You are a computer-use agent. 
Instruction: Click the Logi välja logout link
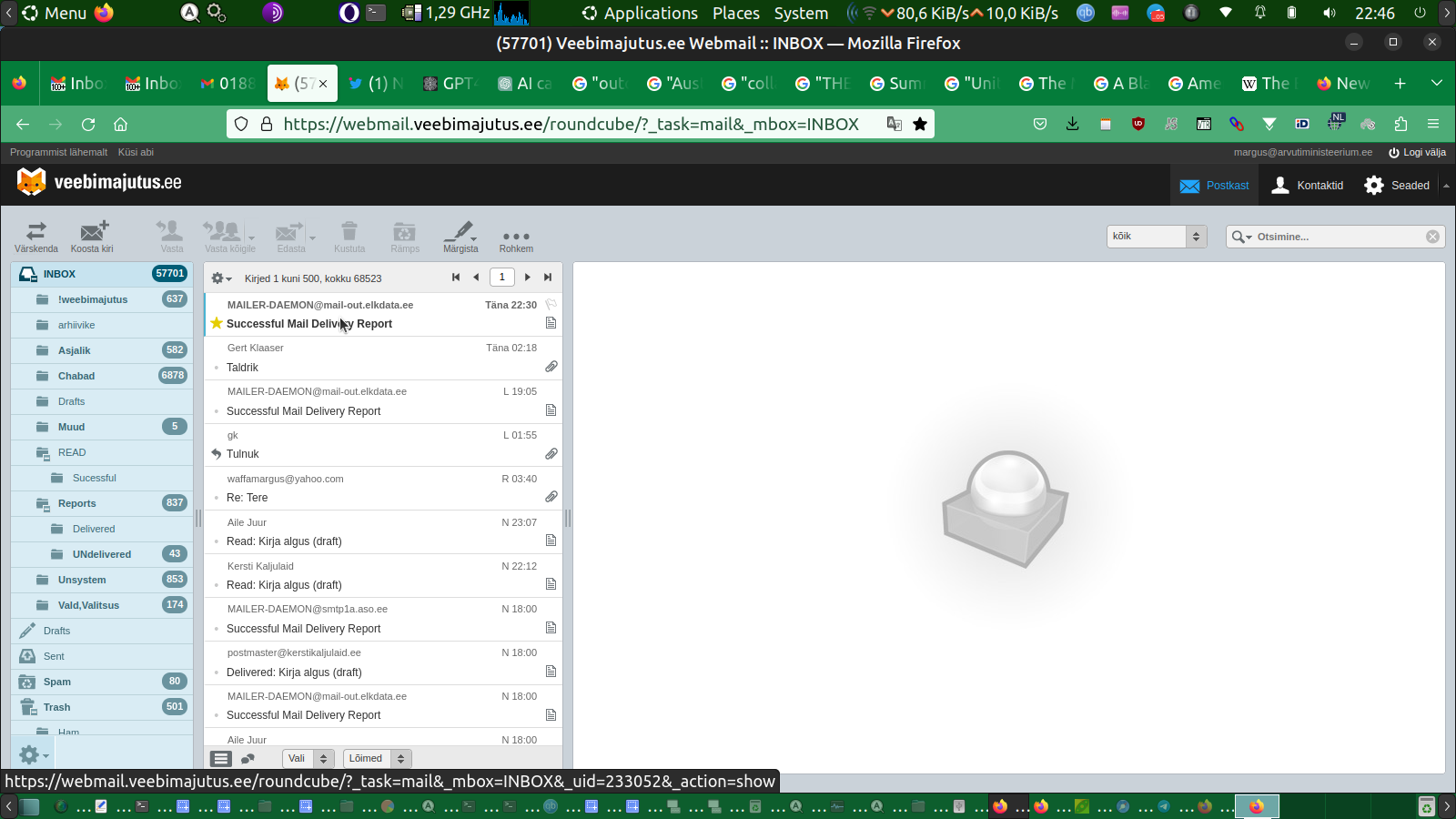point(1417,152)
